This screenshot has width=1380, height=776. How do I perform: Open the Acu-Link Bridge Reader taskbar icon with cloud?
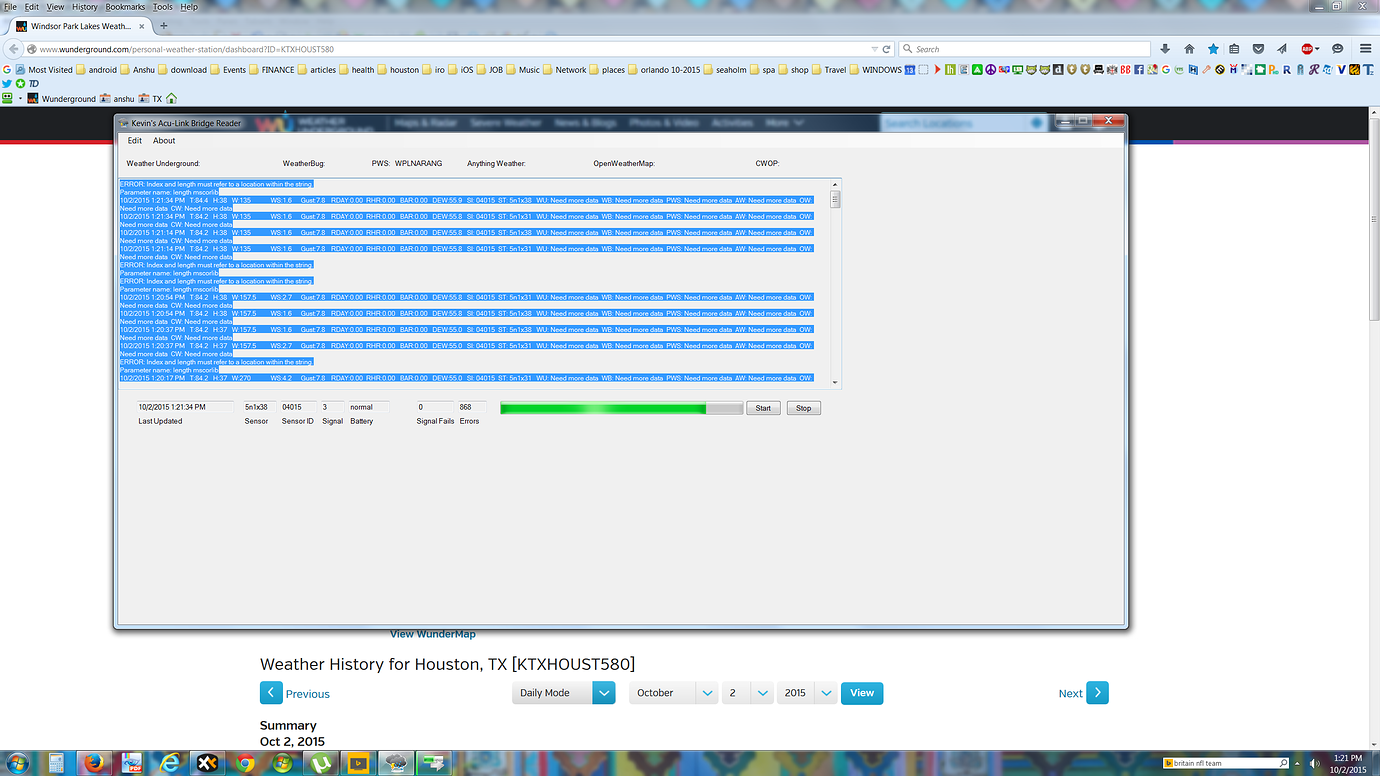click(x=397, y=763)
